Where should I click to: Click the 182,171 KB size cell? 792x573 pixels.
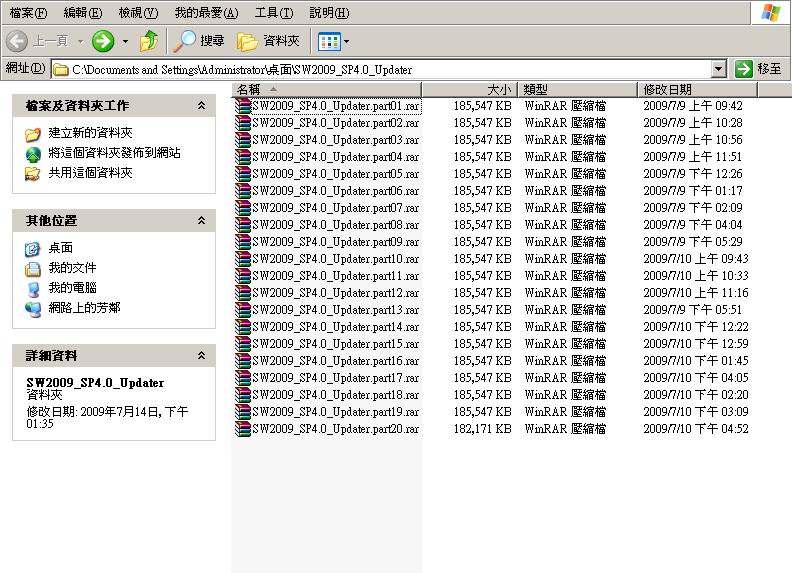482,429
